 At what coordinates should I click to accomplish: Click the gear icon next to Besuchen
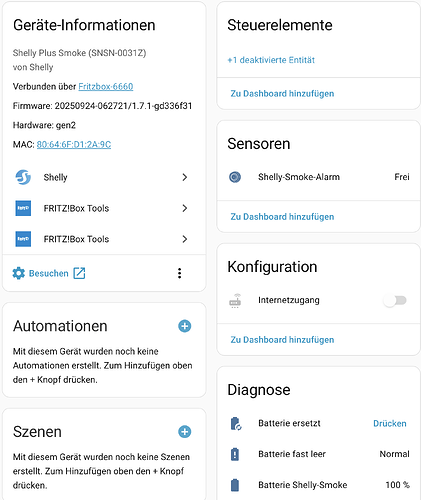(19, 273)
